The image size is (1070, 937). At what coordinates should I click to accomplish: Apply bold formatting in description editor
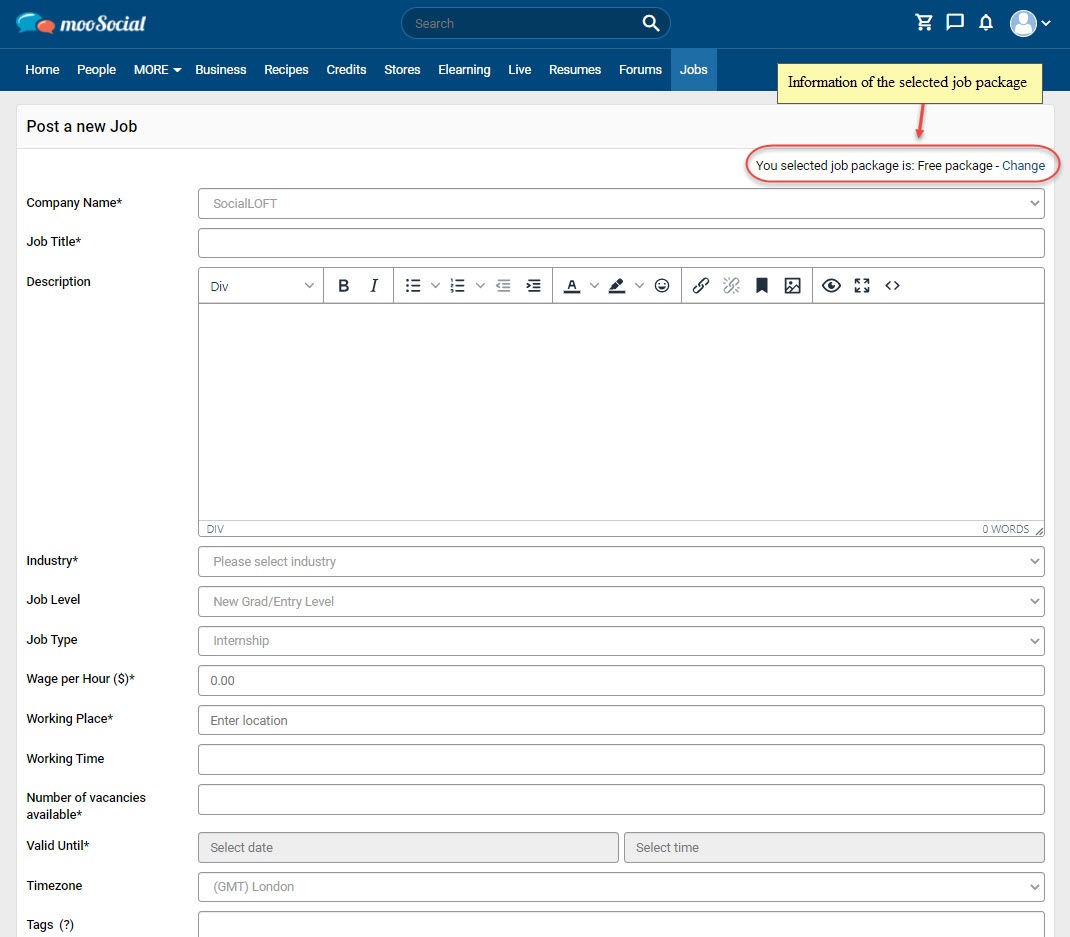(344, 286)
